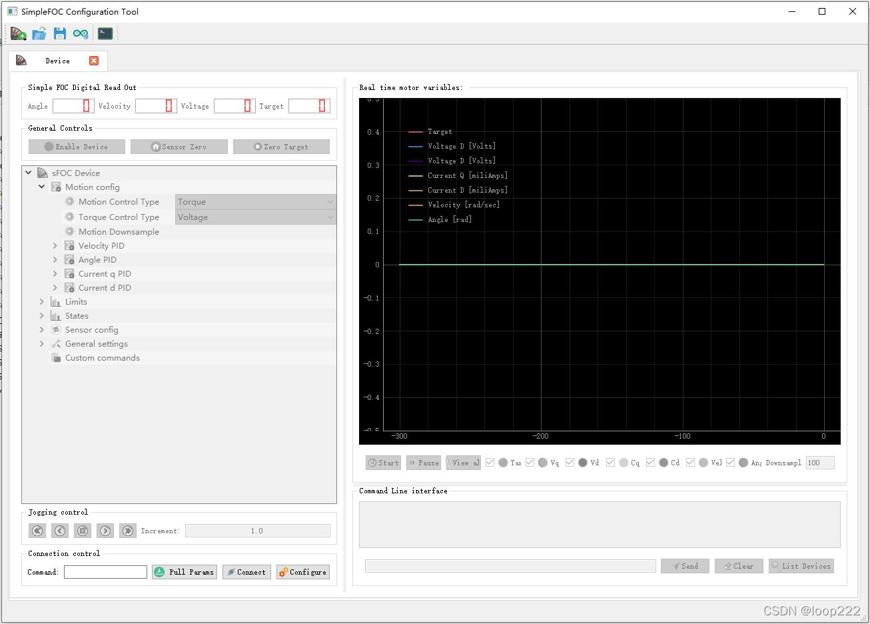Click the Target color dot in plot controls

[503, 463]
